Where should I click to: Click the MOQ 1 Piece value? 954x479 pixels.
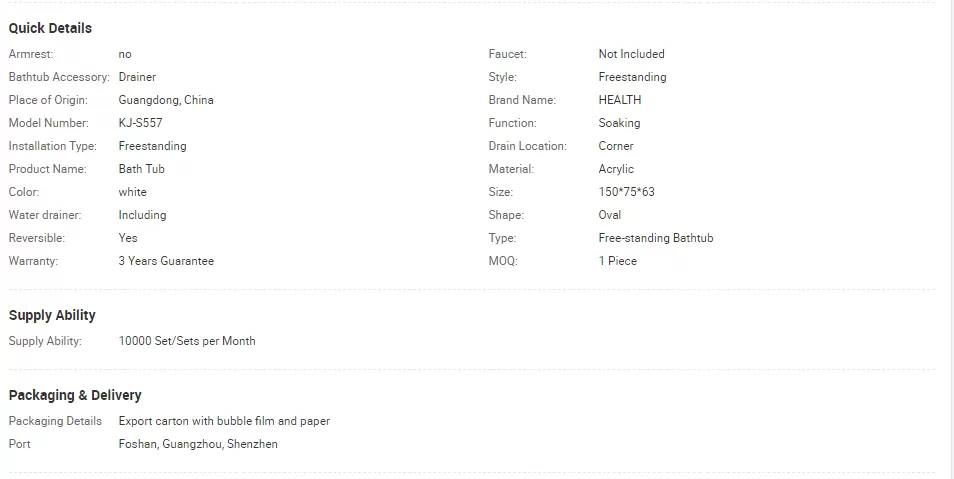tap(618, 261)
